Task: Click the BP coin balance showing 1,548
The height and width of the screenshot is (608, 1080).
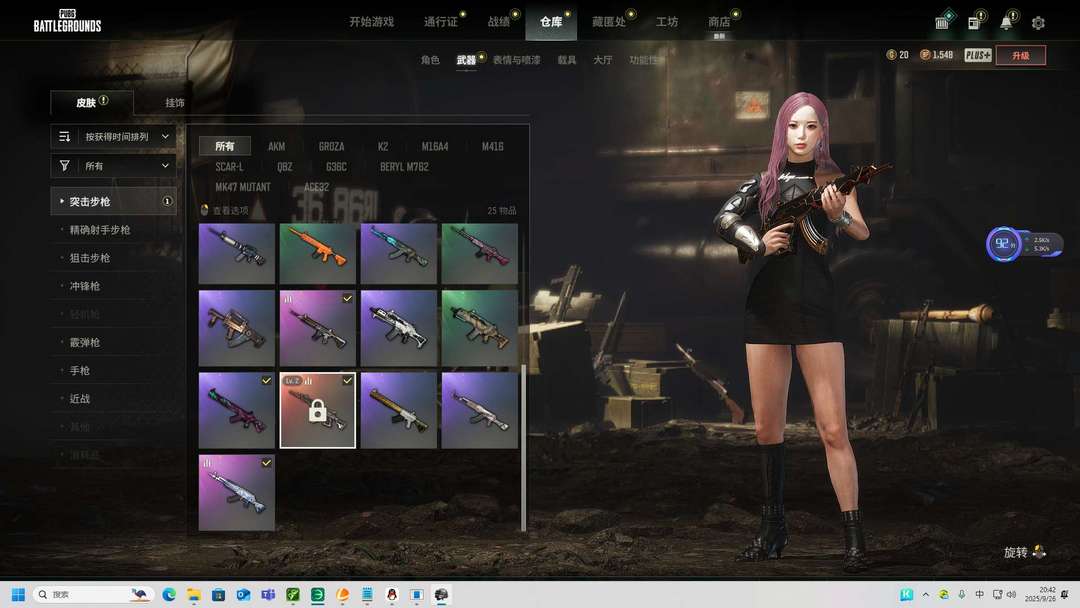Action: [937, 54]
